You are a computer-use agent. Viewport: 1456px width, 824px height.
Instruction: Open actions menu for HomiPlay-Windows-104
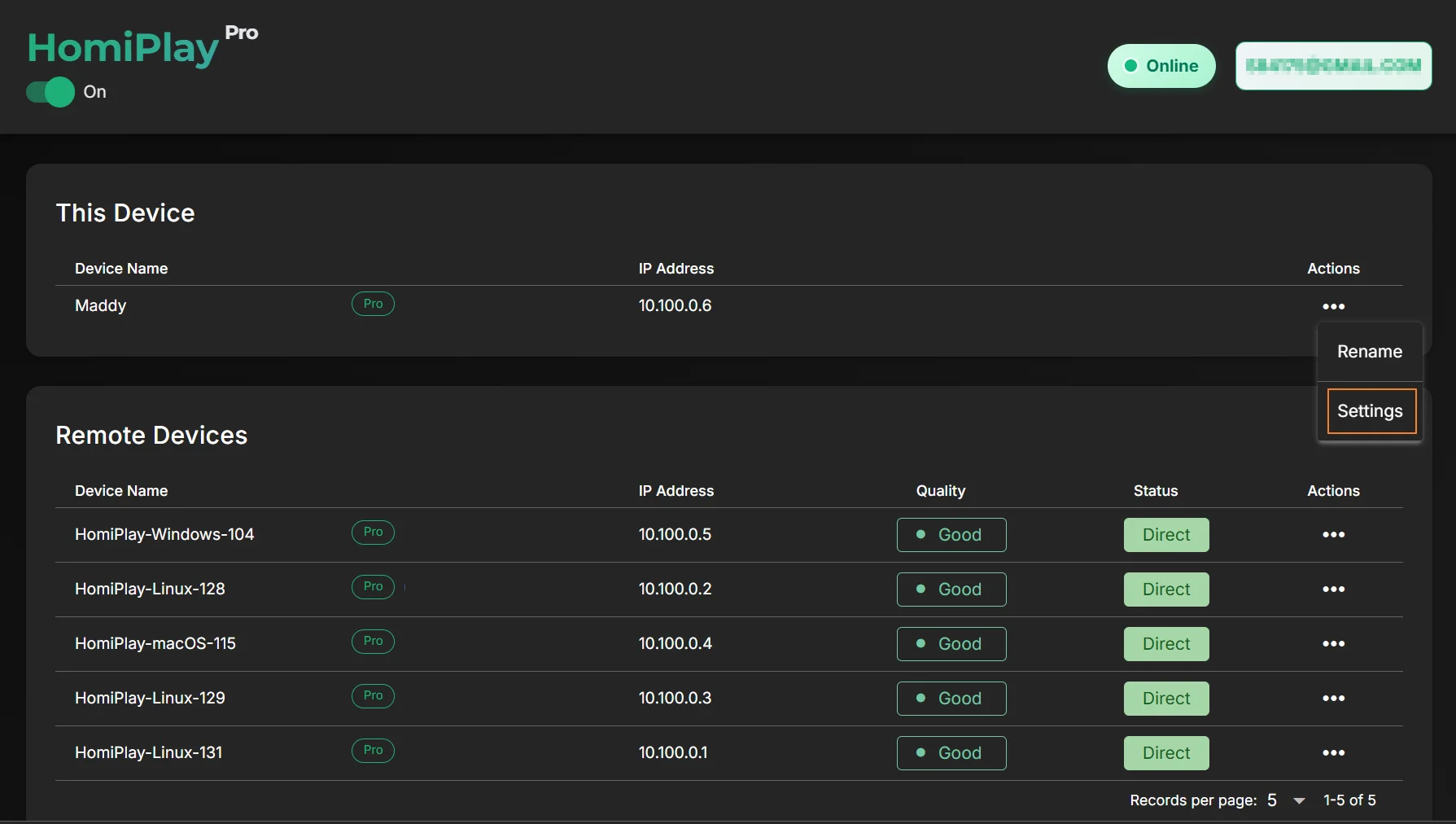(x=1333, y=535)
